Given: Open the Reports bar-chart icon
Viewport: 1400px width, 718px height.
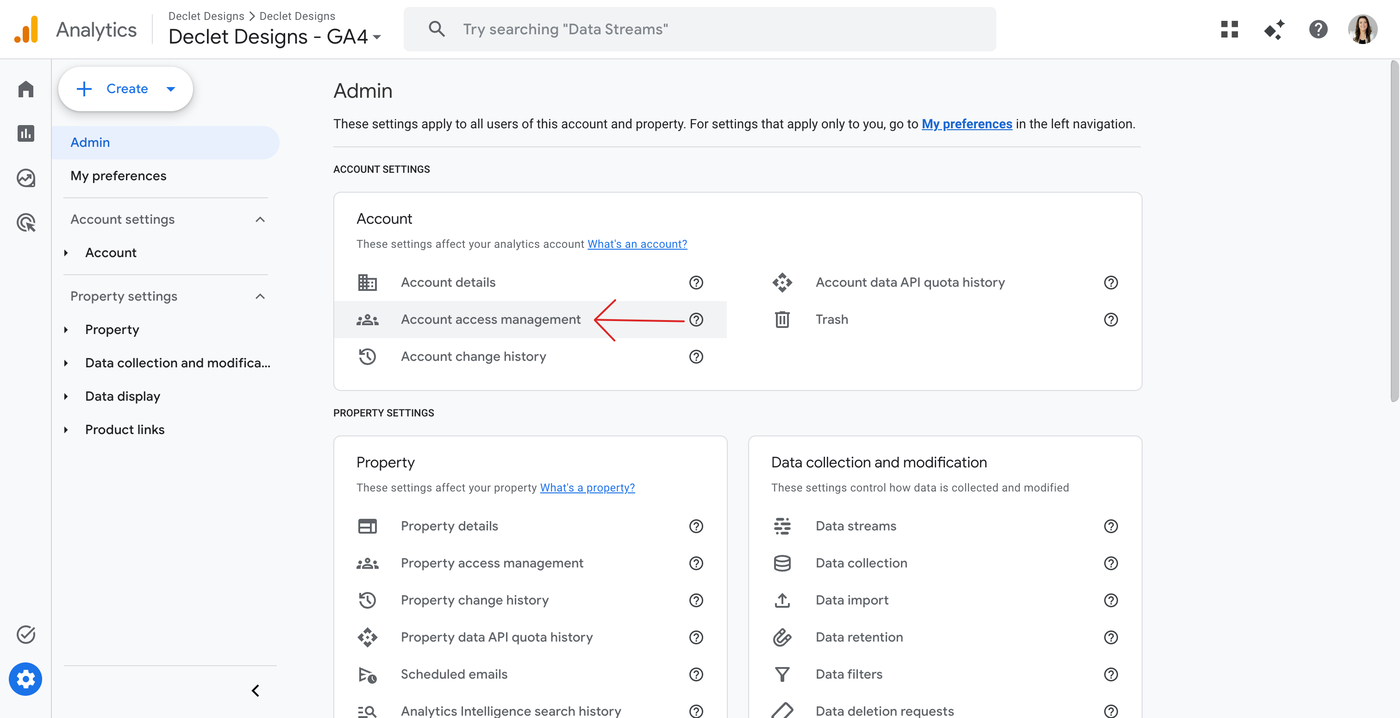Looking at the screenshot, I should tap(26, 134).
